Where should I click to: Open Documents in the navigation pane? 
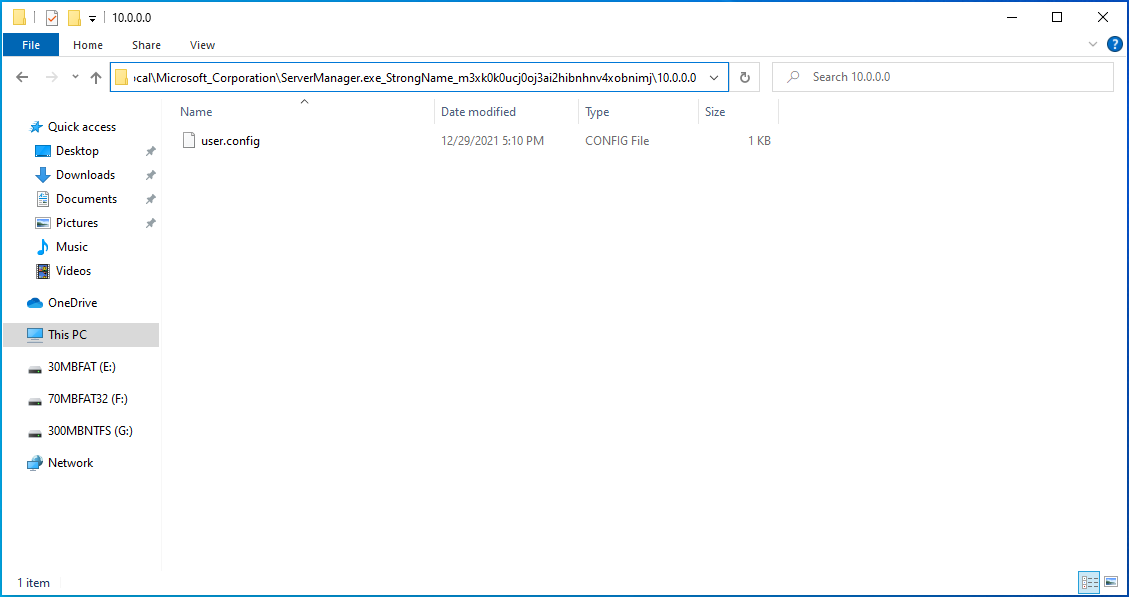click(x=86, y=199)
